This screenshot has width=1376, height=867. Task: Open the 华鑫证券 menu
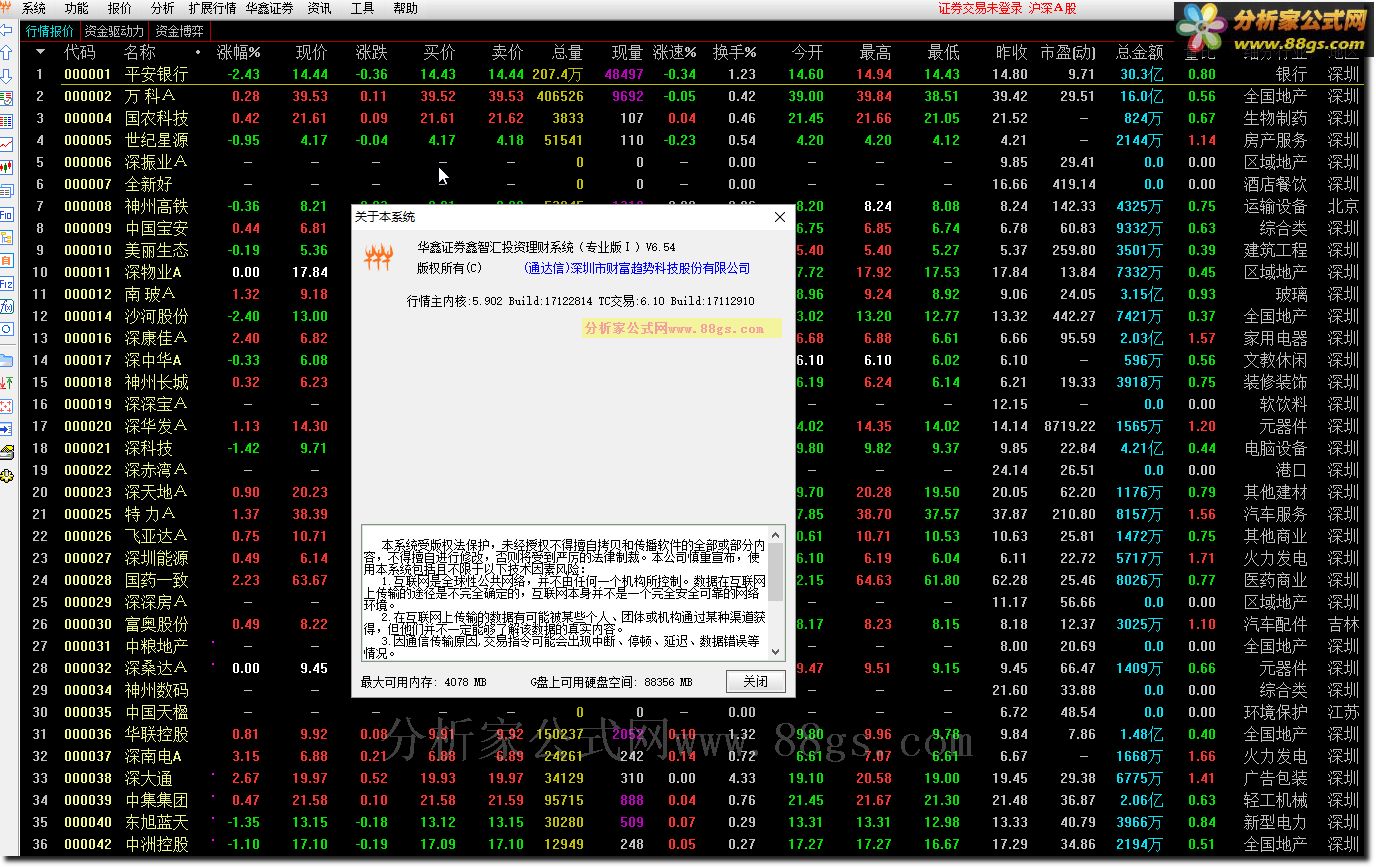click(x=269, y=8)
